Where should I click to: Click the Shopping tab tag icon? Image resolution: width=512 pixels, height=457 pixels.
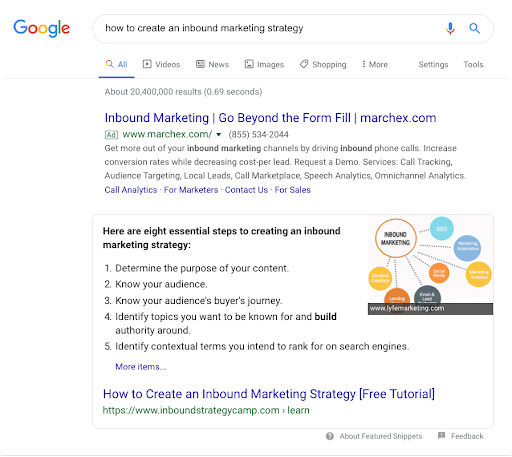pos(304,64)
